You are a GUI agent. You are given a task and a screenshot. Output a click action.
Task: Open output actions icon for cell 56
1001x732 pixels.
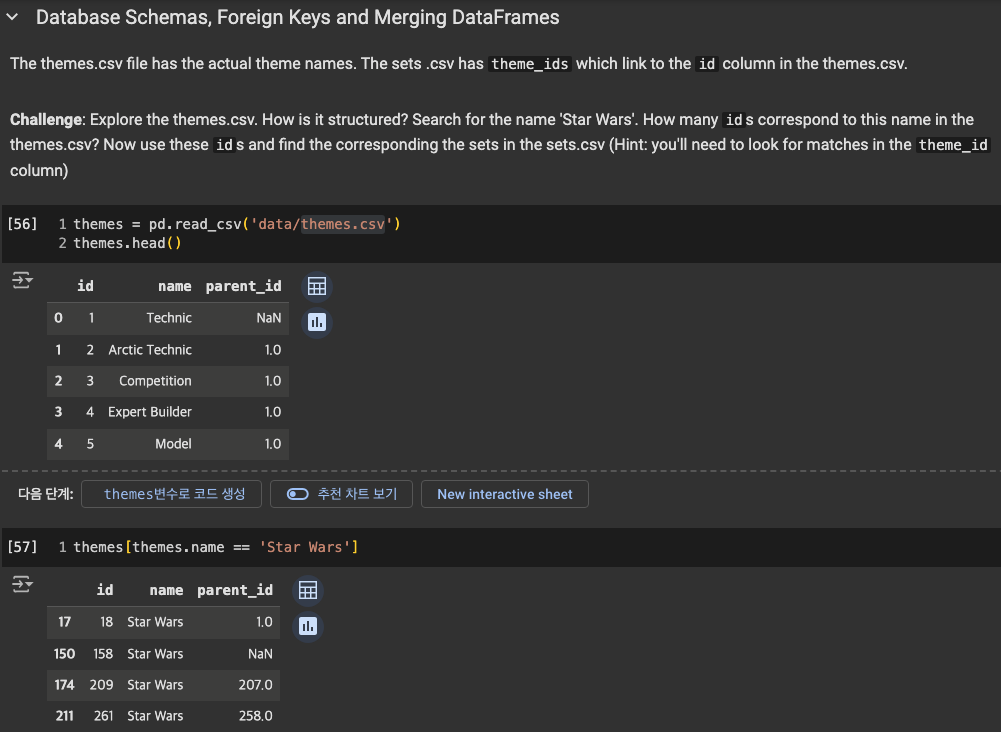tap(22, 280)
